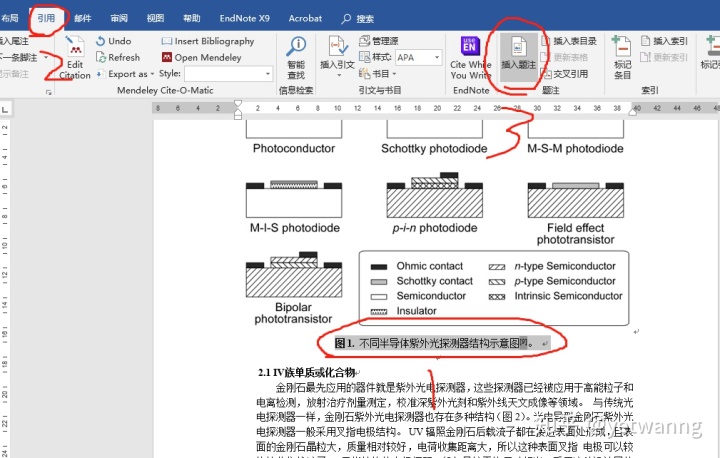720x458 pixels.
Task: Open the 引用 (References) ribbon tab
Action: tap(46, 18)
